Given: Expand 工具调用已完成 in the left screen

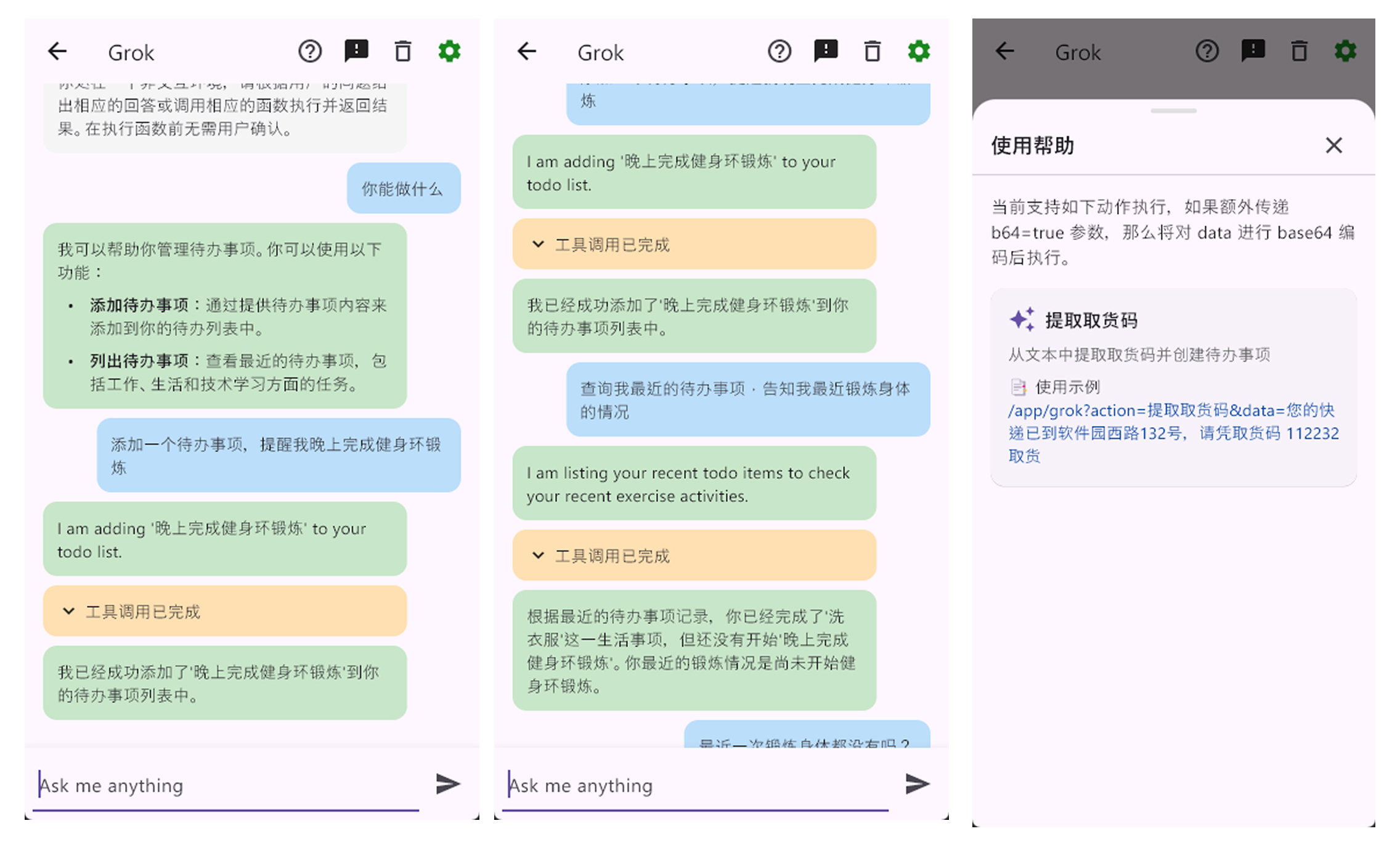Looking at the screenshot, I should pos(225,611).
